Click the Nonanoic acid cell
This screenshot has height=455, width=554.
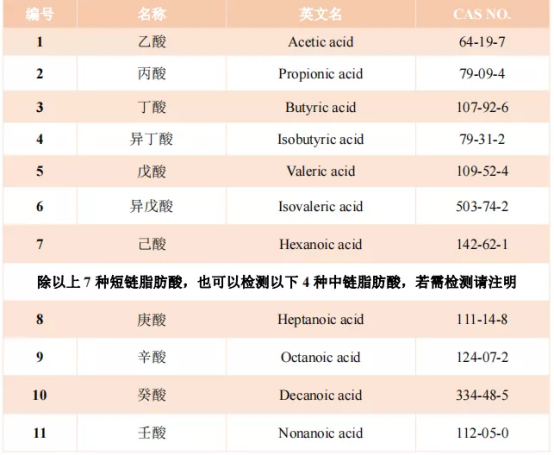click(x=320, y=433)
